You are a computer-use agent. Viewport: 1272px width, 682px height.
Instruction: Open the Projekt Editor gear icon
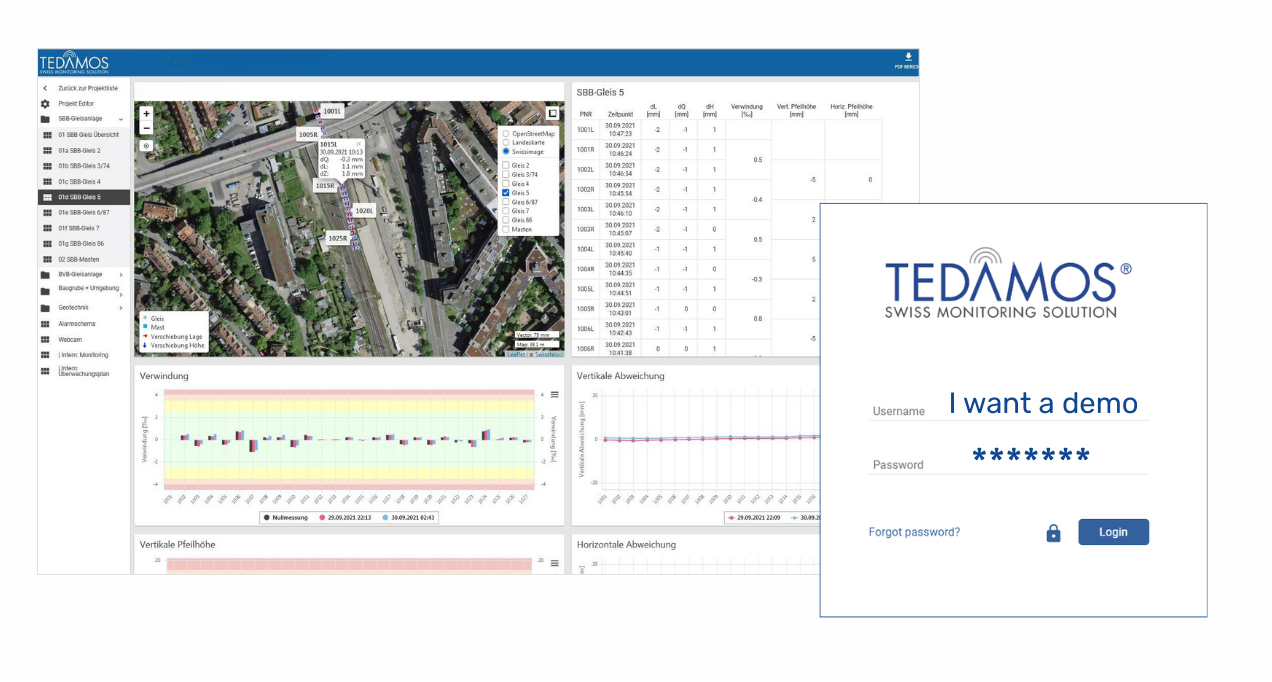(45, 104)
